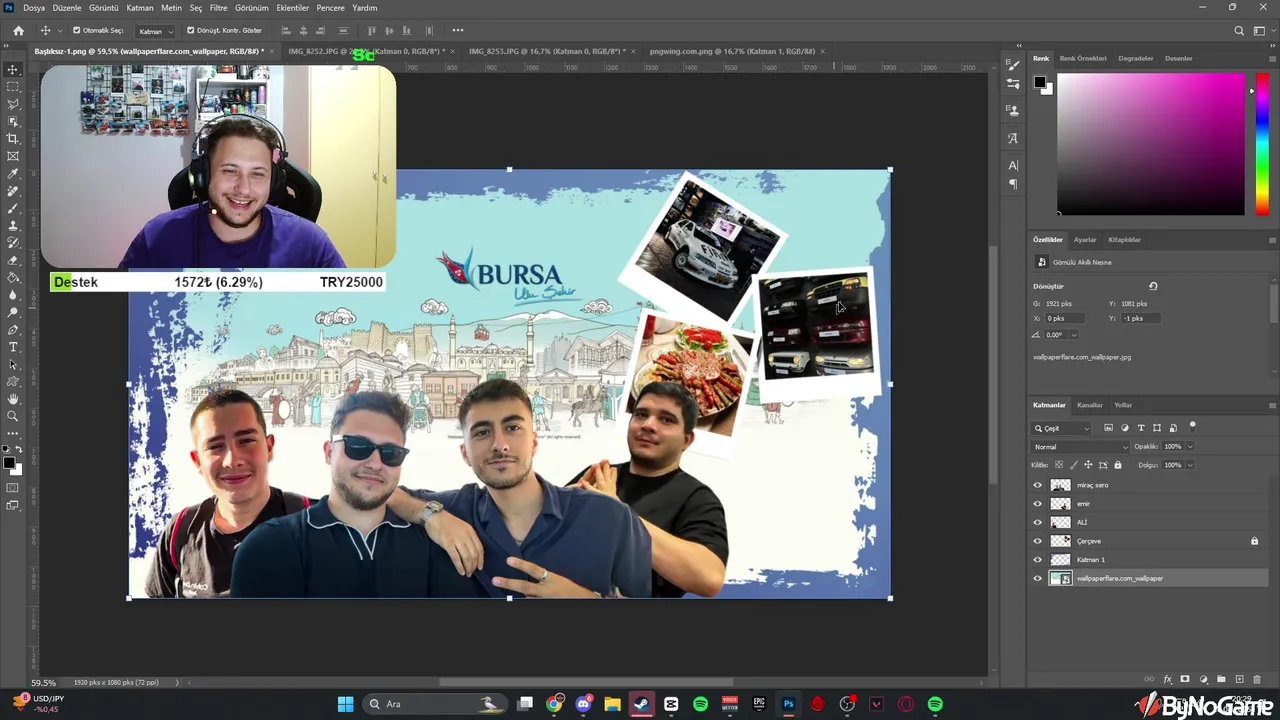Toggle Dönüşt. Kontr. Göster checkbox

coord(191,31)
